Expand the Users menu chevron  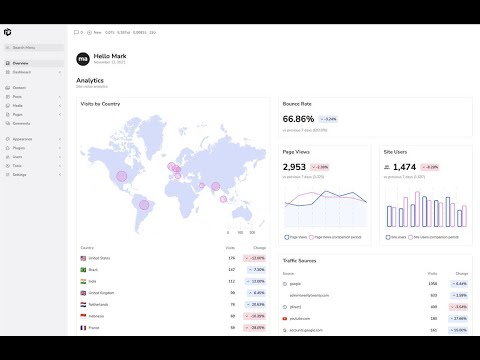(60, 157)
